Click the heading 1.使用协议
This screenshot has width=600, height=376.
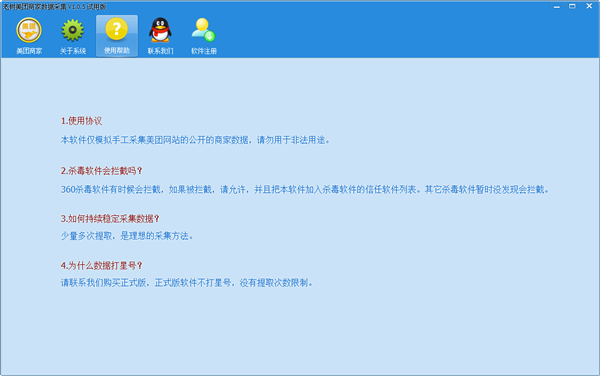pyautogui.click(x=81, y=121)
